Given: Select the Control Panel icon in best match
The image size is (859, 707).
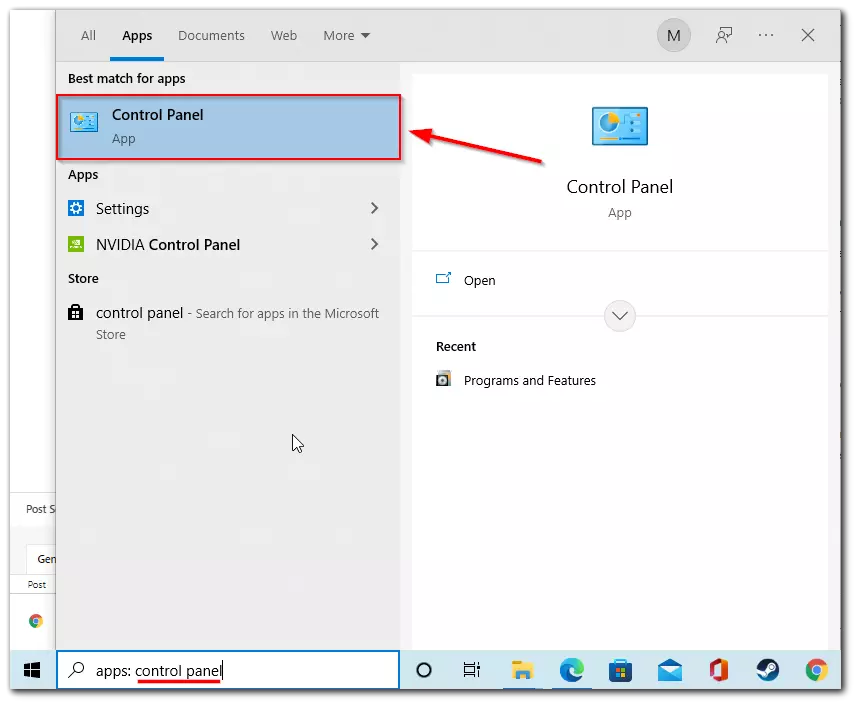Looking at the screenshot, I should pyautogui.click(x=84, y=122).
